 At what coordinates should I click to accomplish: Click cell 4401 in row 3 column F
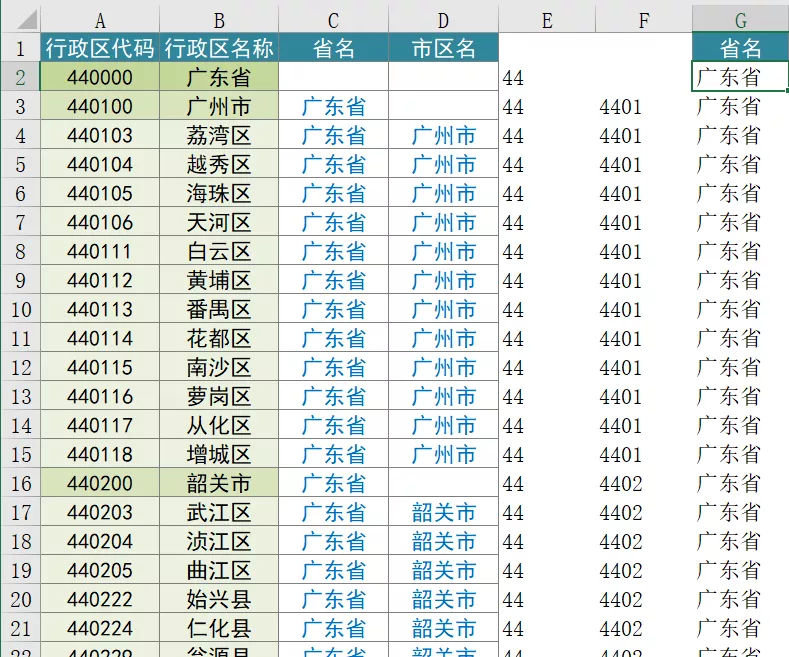[644, 106]
